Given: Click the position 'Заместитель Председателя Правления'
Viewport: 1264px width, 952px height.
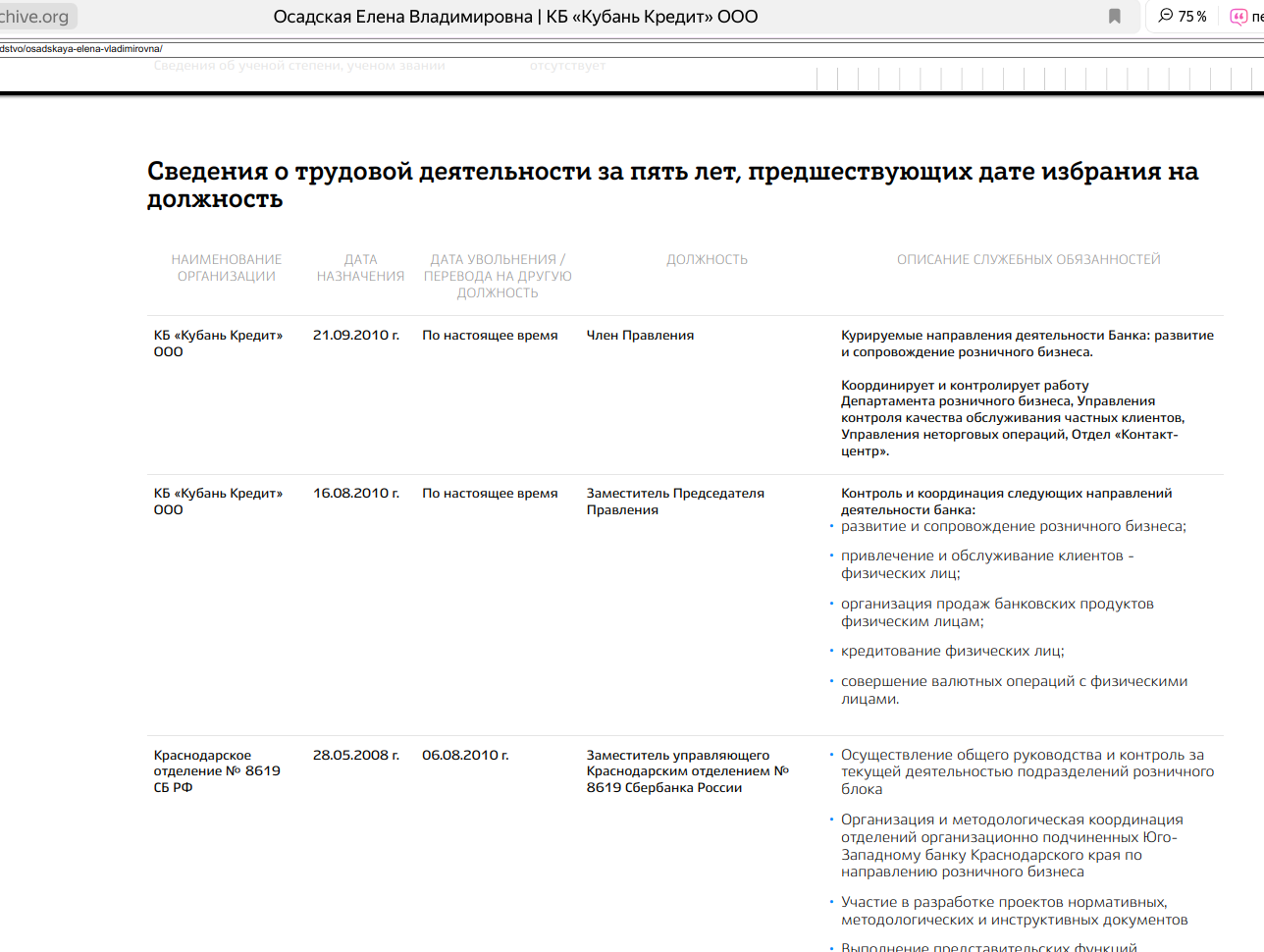Looking at the screenshot, I should click(675, 502).
